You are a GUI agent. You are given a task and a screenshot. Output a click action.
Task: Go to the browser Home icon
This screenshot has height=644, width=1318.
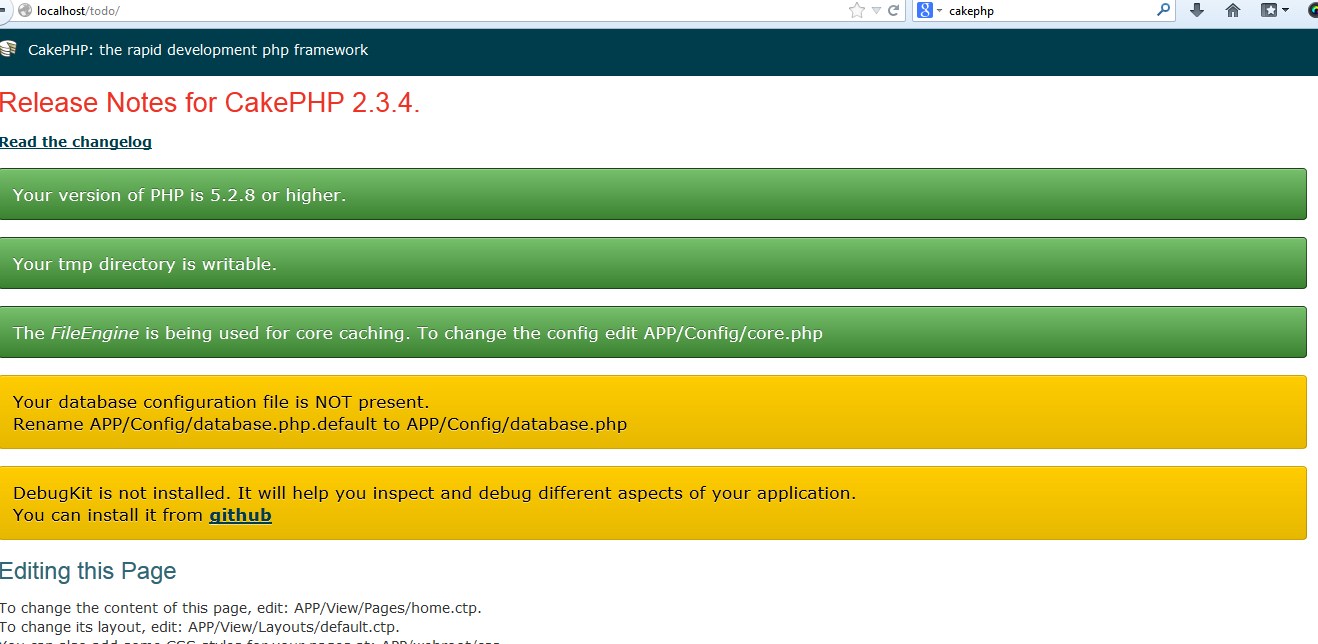pyautogui.click(x=1232, y=10)
